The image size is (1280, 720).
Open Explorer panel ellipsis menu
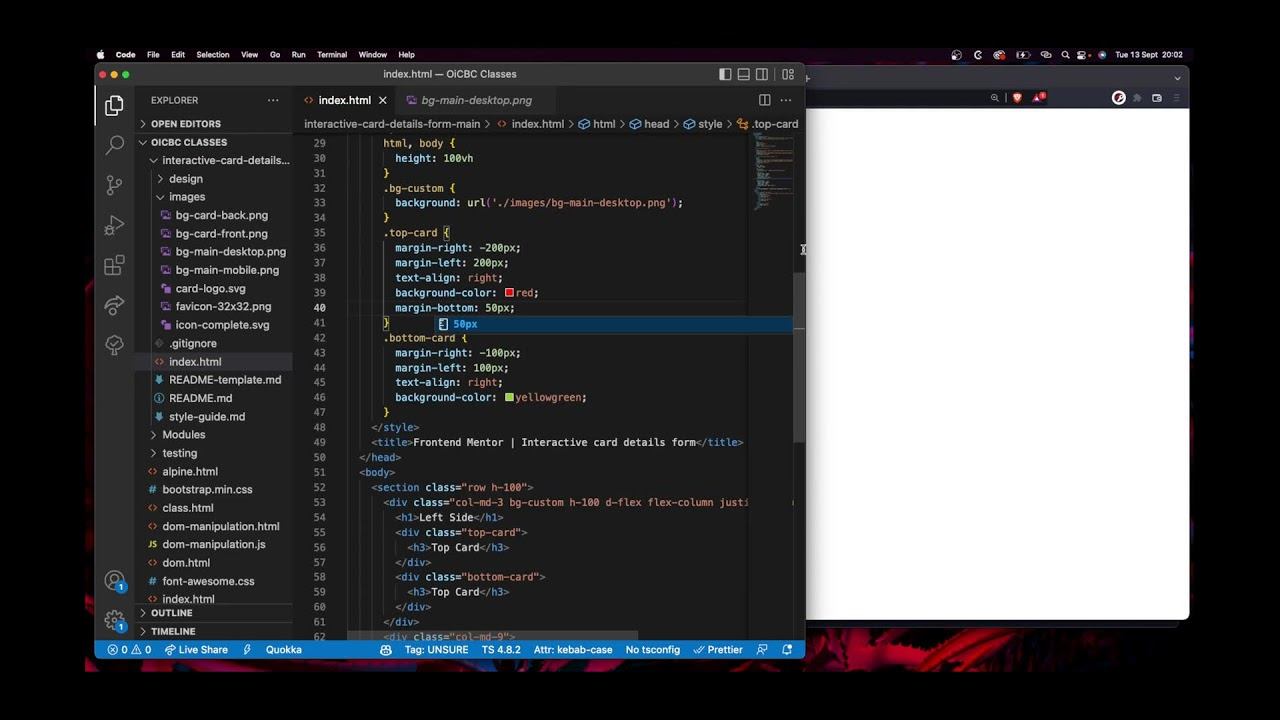[273, 100]
